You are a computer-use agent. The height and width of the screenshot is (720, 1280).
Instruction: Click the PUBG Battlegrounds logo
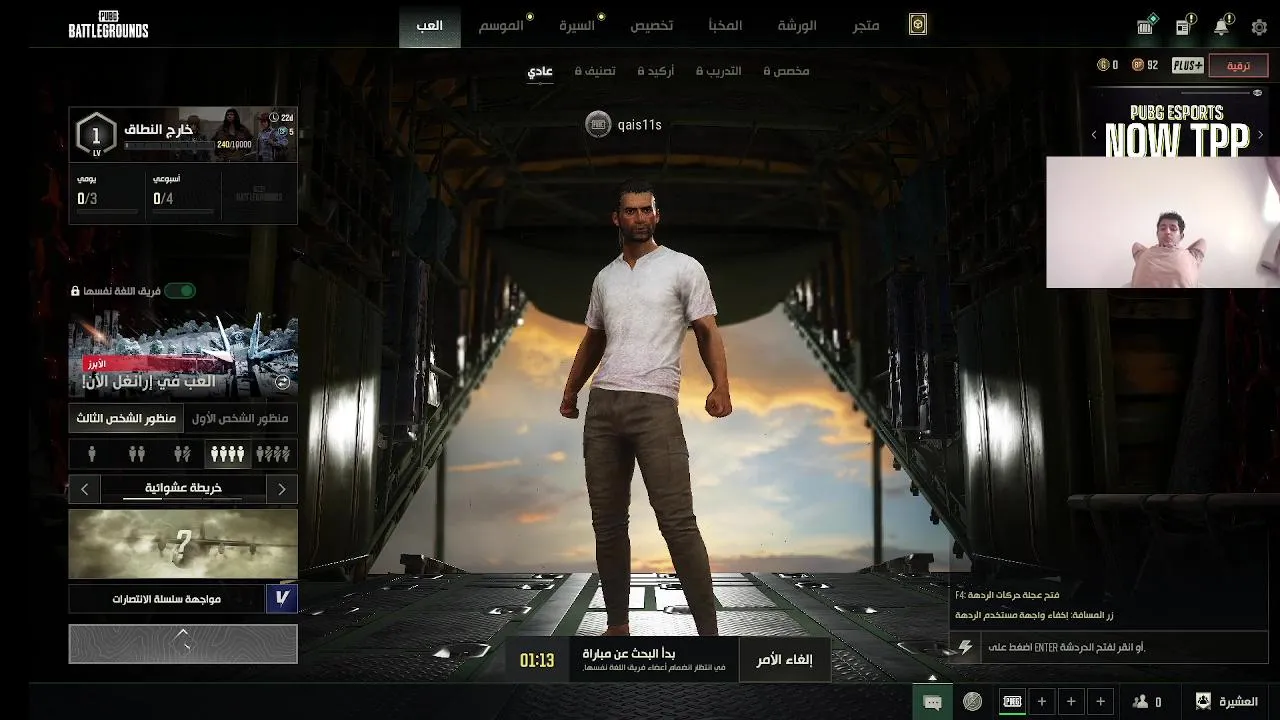click(108, 26)
